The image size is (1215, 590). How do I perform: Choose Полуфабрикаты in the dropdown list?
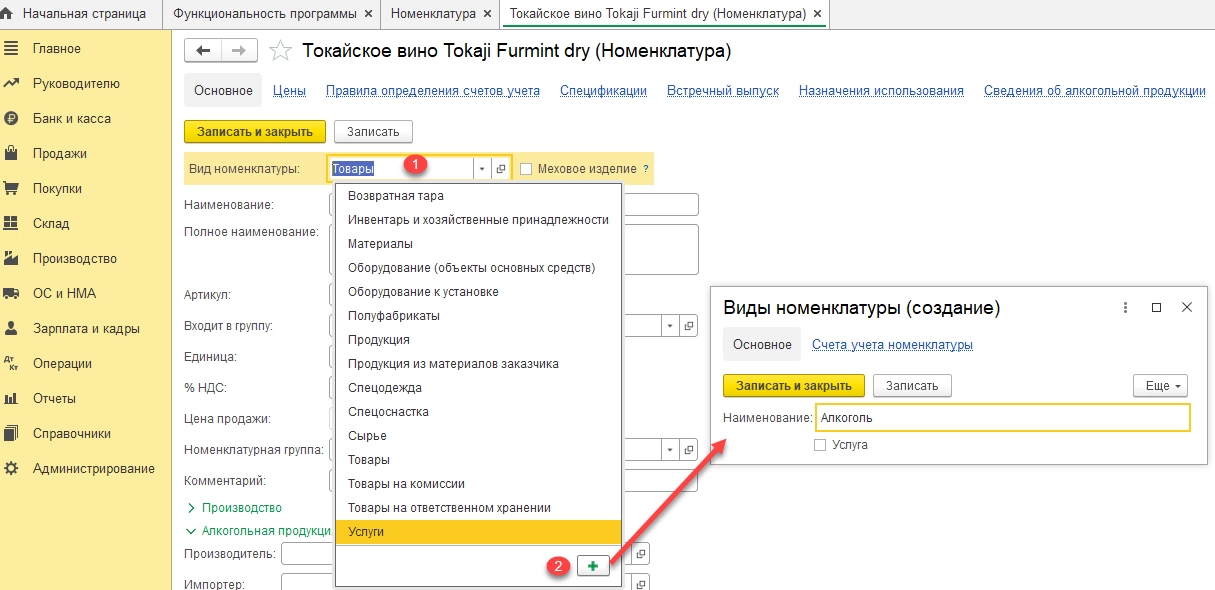[x=478, y=316]
